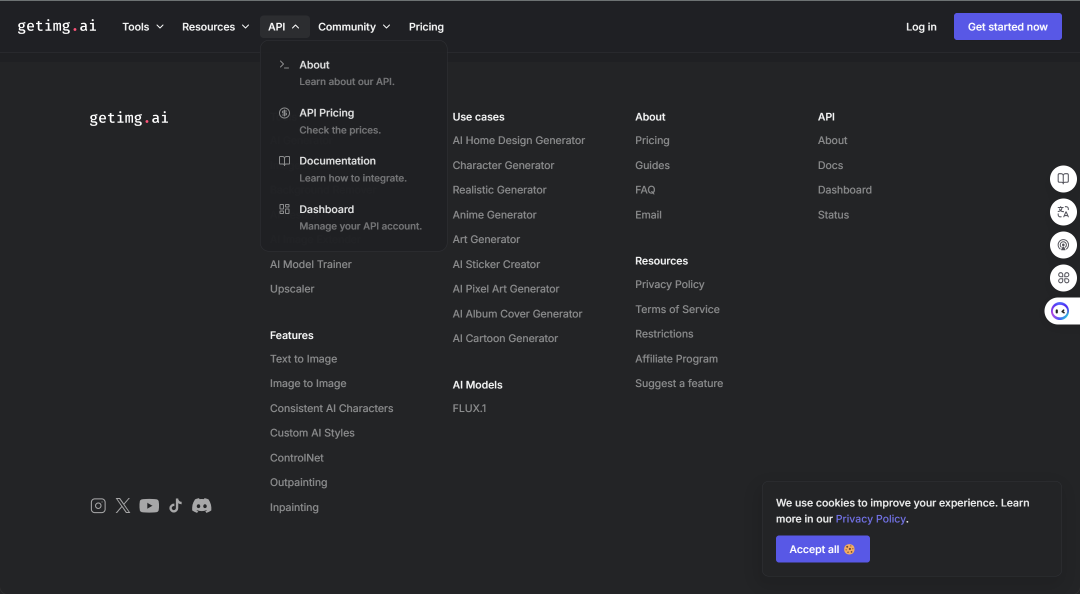Open Suggest a feature footer link
The height and width of the screenshot is (594, 1080).
click(679, 384)
